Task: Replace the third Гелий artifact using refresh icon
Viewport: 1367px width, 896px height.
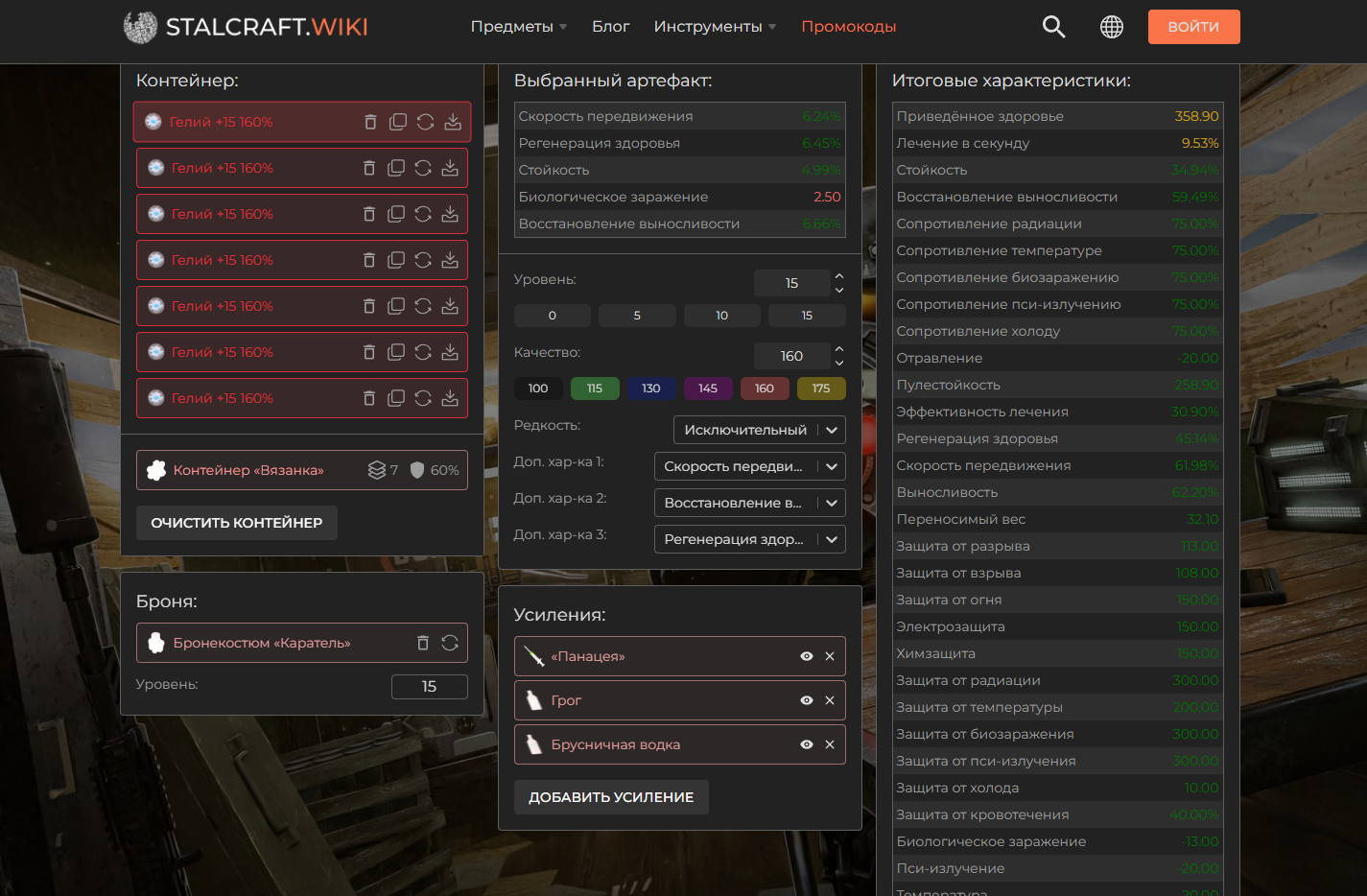Action: point(422,214)
